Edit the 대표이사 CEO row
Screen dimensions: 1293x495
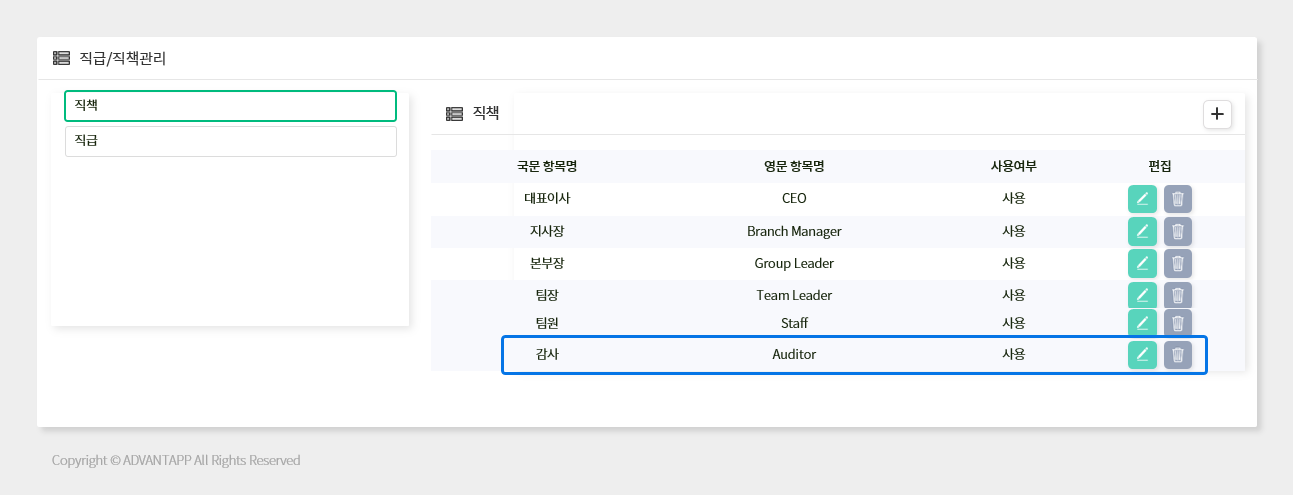click(1142, 199)
